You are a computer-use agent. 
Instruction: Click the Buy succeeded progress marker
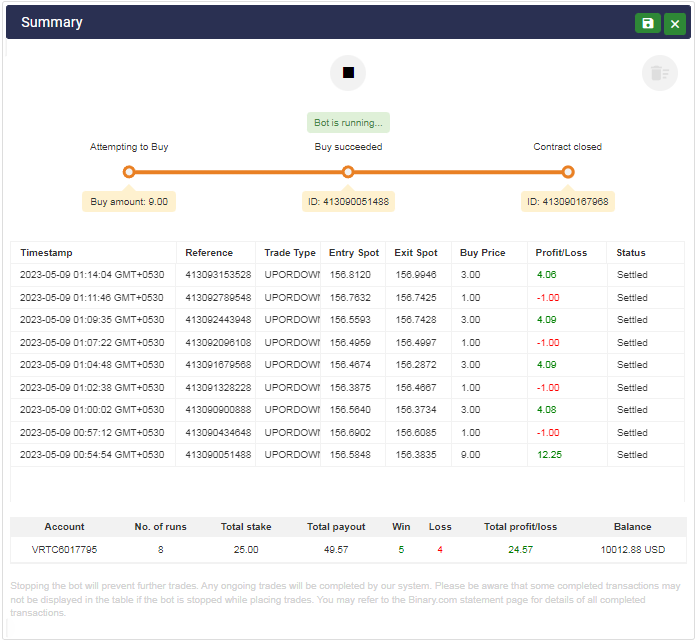348,172
